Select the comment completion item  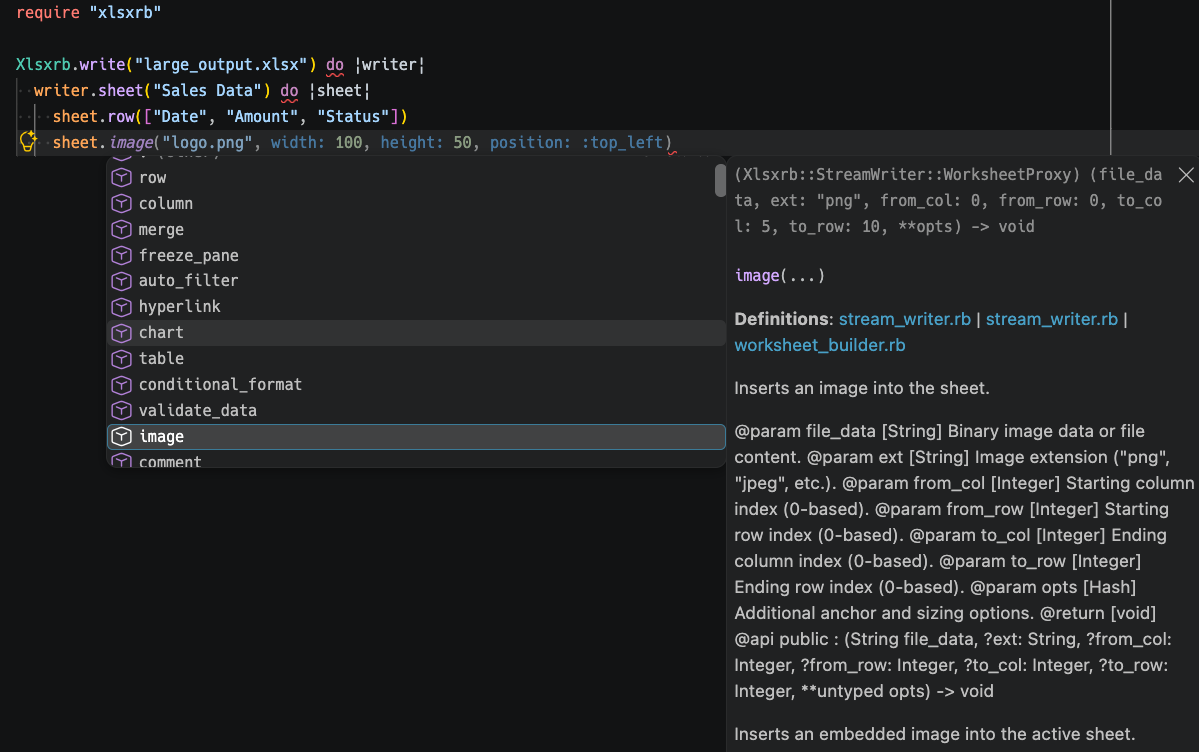pos(416,460)
